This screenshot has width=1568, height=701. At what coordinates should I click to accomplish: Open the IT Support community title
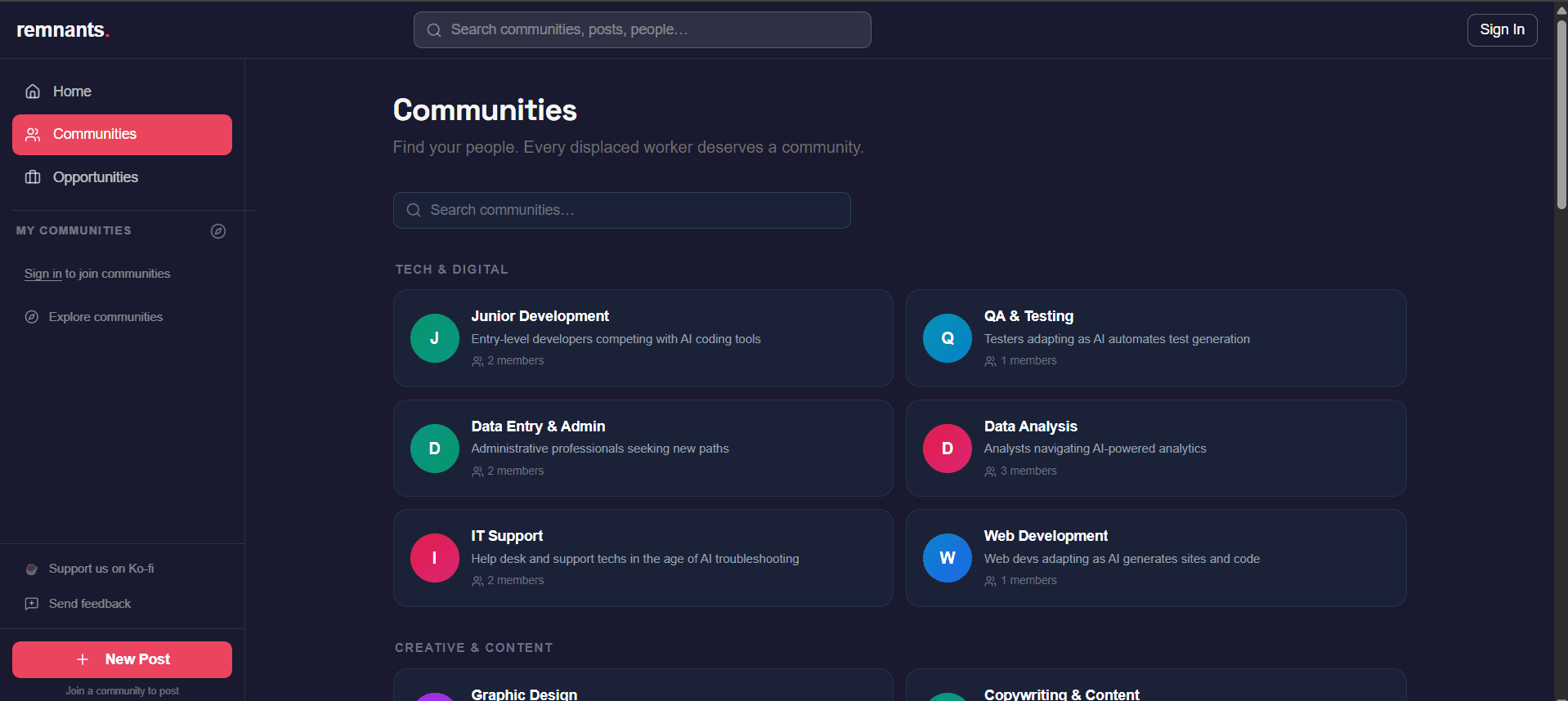tap(507, 536)
